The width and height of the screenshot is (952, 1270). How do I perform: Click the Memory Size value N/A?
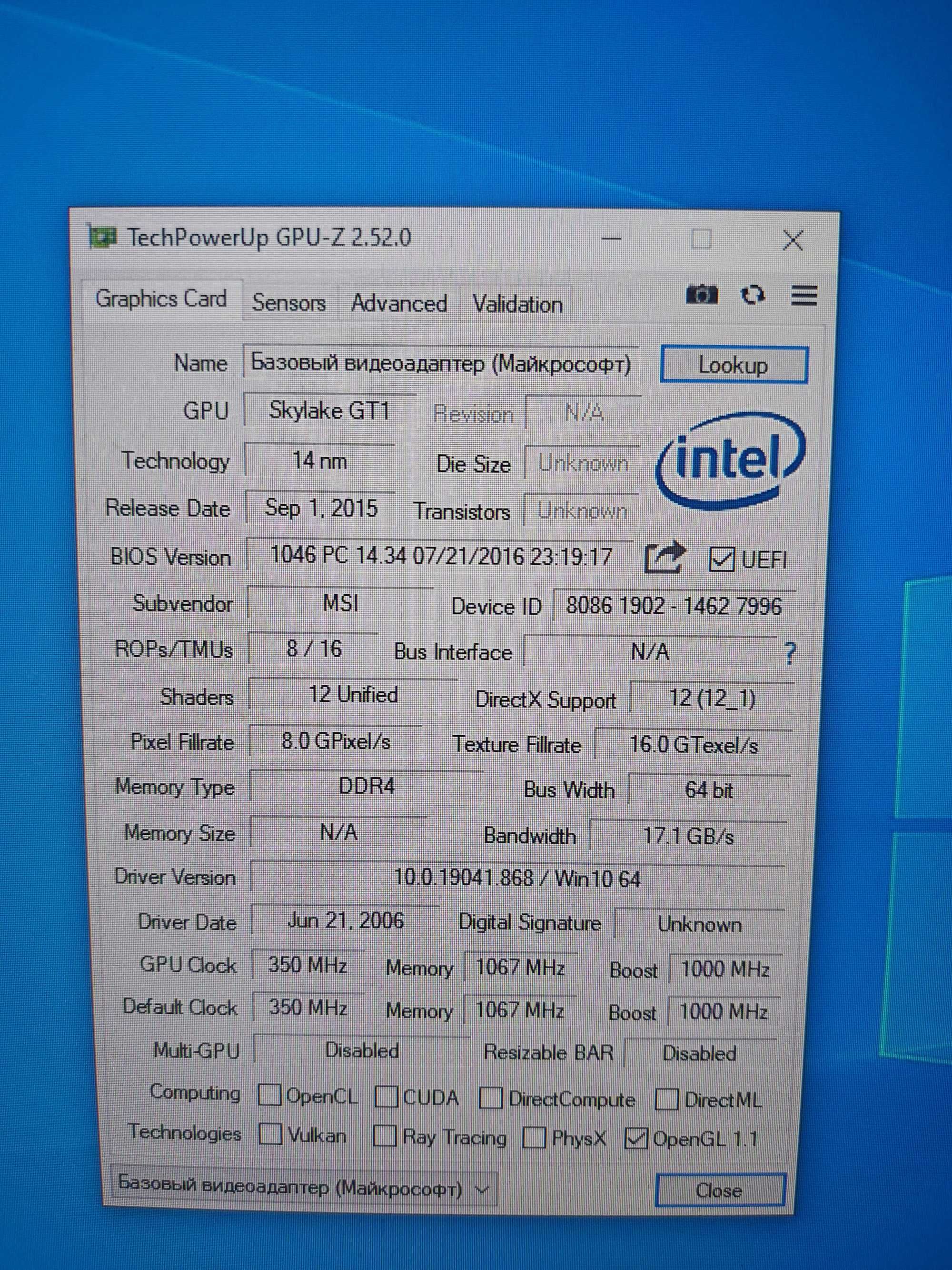338,832
